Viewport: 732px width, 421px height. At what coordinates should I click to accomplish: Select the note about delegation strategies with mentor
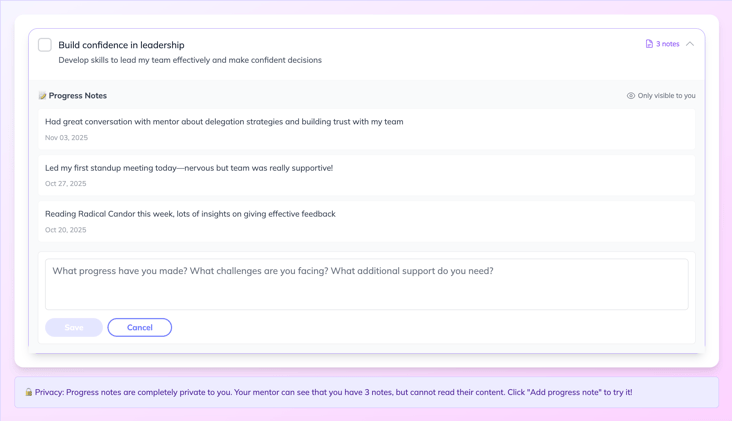366,129
